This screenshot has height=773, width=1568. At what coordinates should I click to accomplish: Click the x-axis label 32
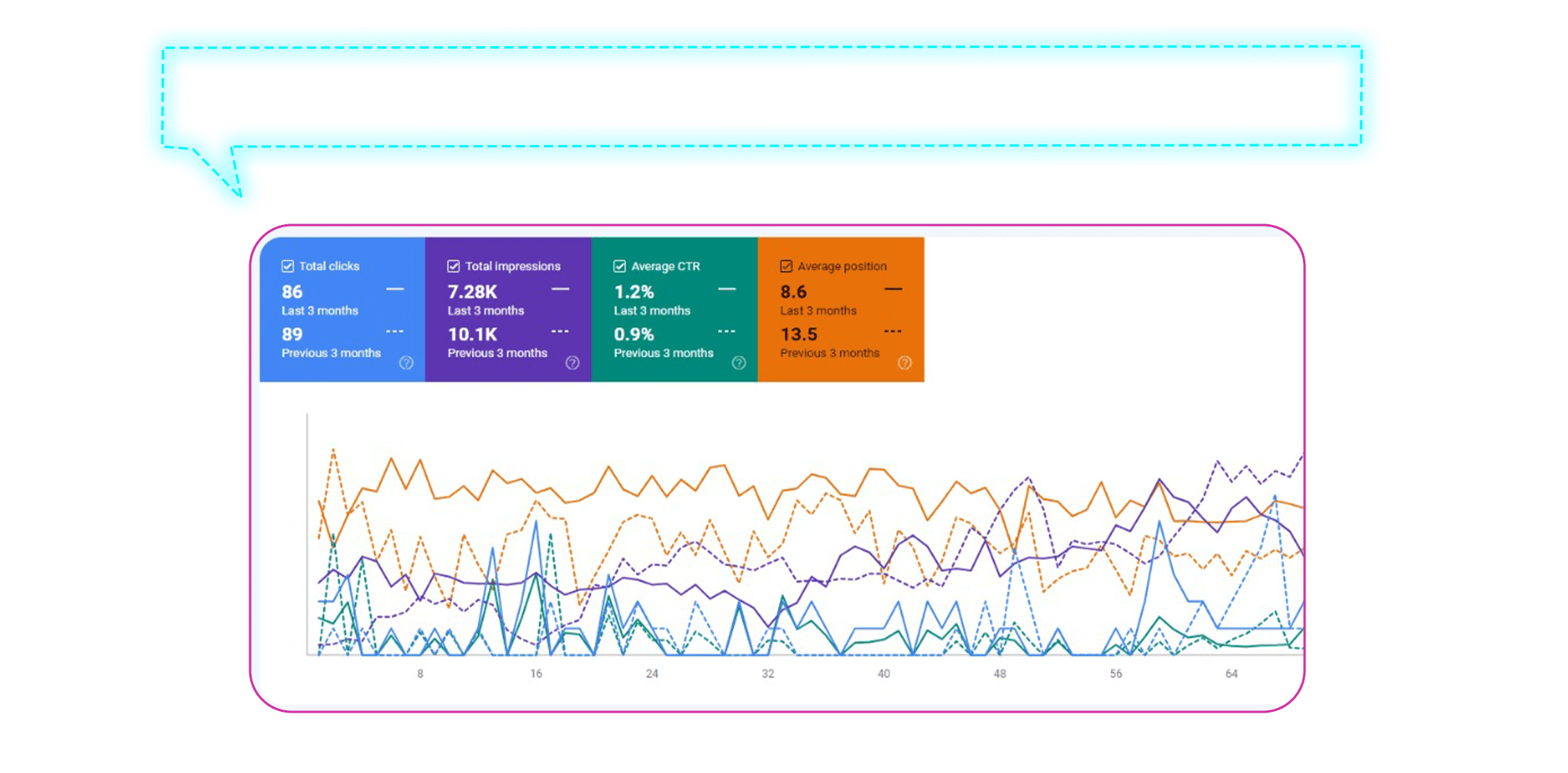pos(768,673)
